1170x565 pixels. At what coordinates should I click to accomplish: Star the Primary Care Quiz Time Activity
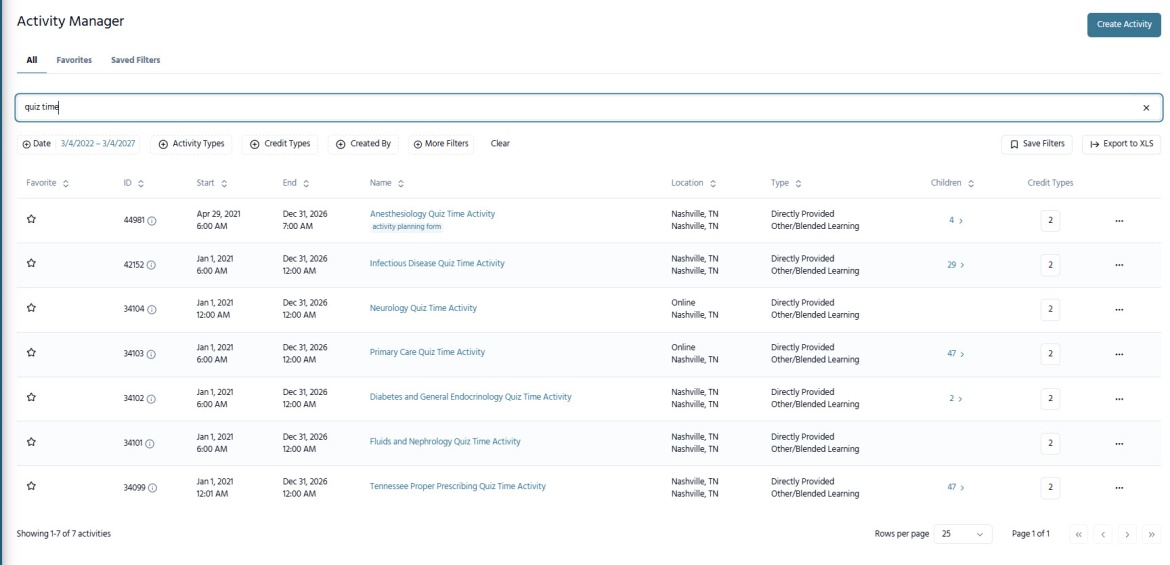[x=31, y=353]
